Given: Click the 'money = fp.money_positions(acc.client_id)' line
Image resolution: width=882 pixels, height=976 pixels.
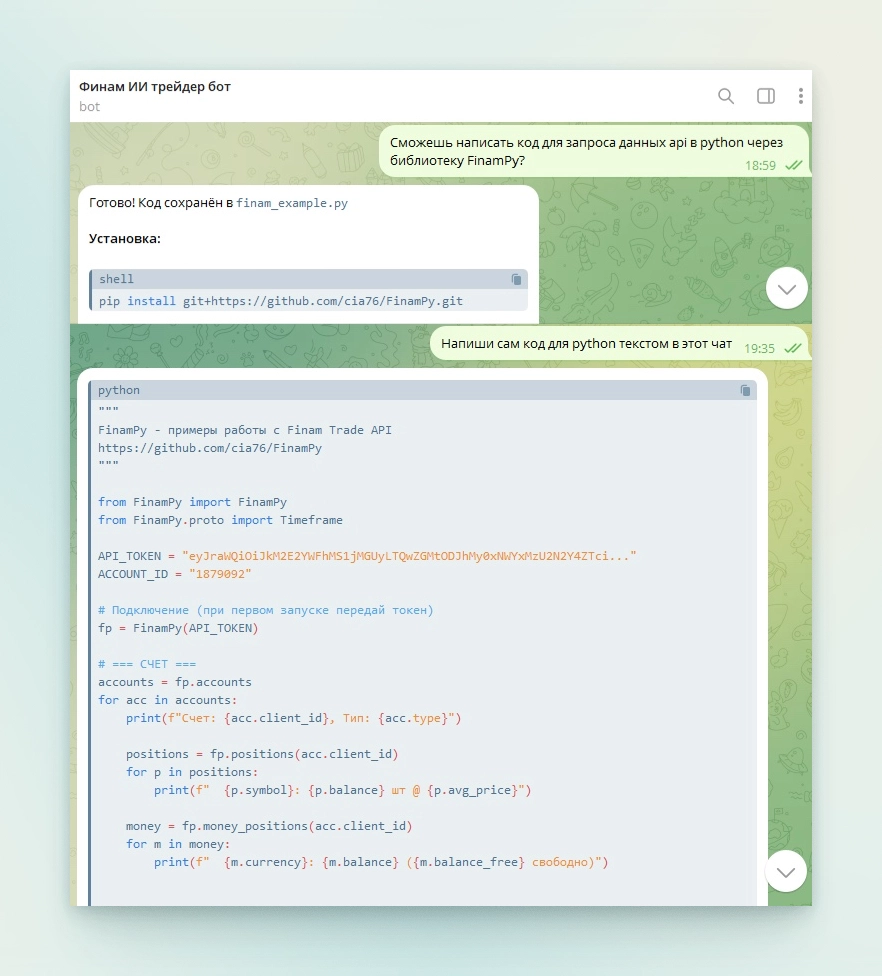Looking at the screenshot, I should [269, 826].
